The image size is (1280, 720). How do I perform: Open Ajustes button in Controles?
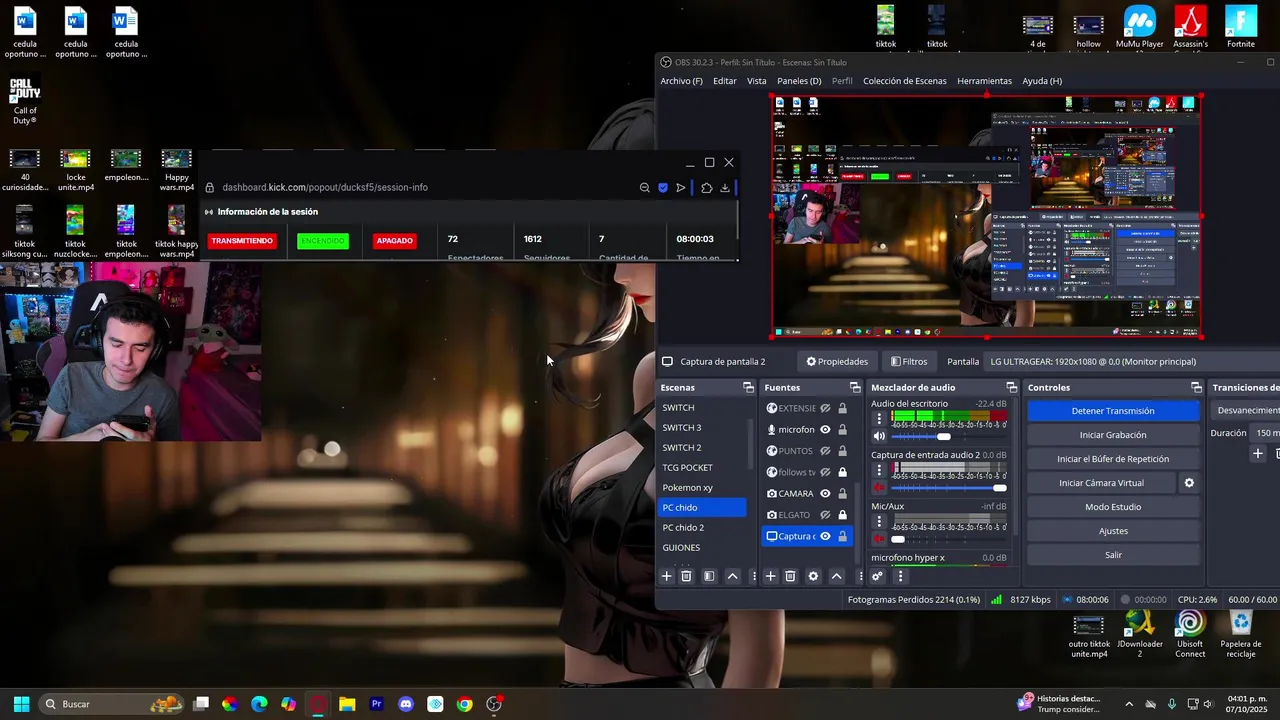click(x=1113, y=531)
